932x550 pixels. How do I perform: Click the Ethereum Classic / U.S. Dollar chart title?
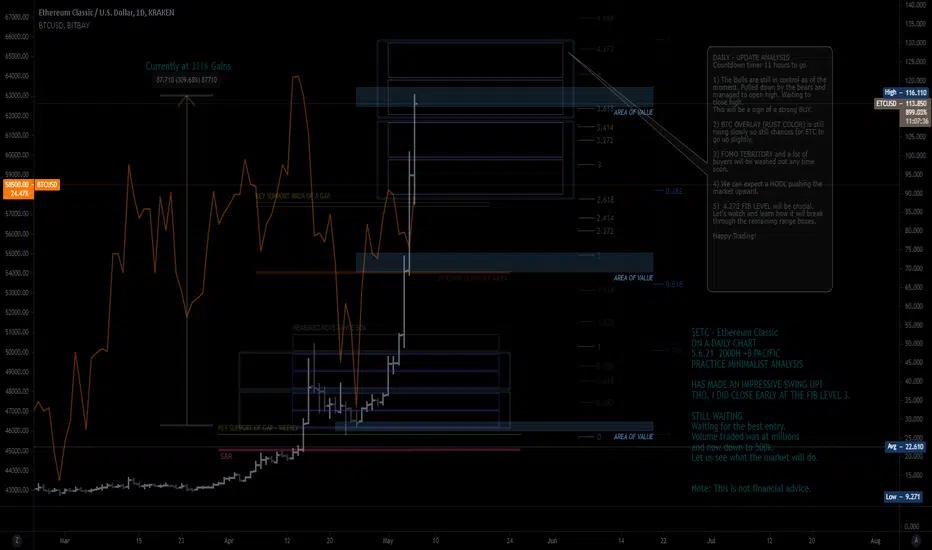click(x=106, y=12)
